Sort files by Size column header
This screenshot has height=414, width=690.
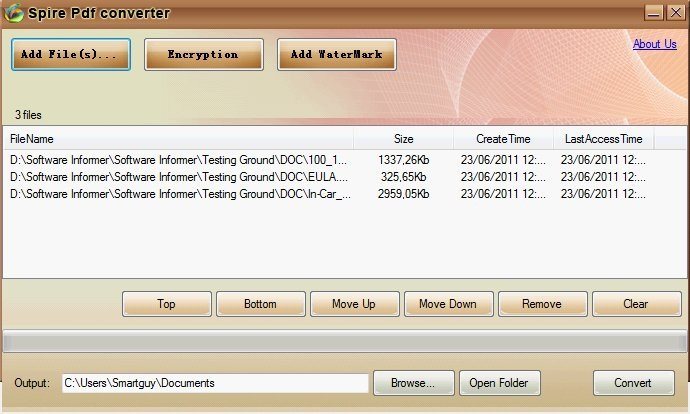pos(403,139)
